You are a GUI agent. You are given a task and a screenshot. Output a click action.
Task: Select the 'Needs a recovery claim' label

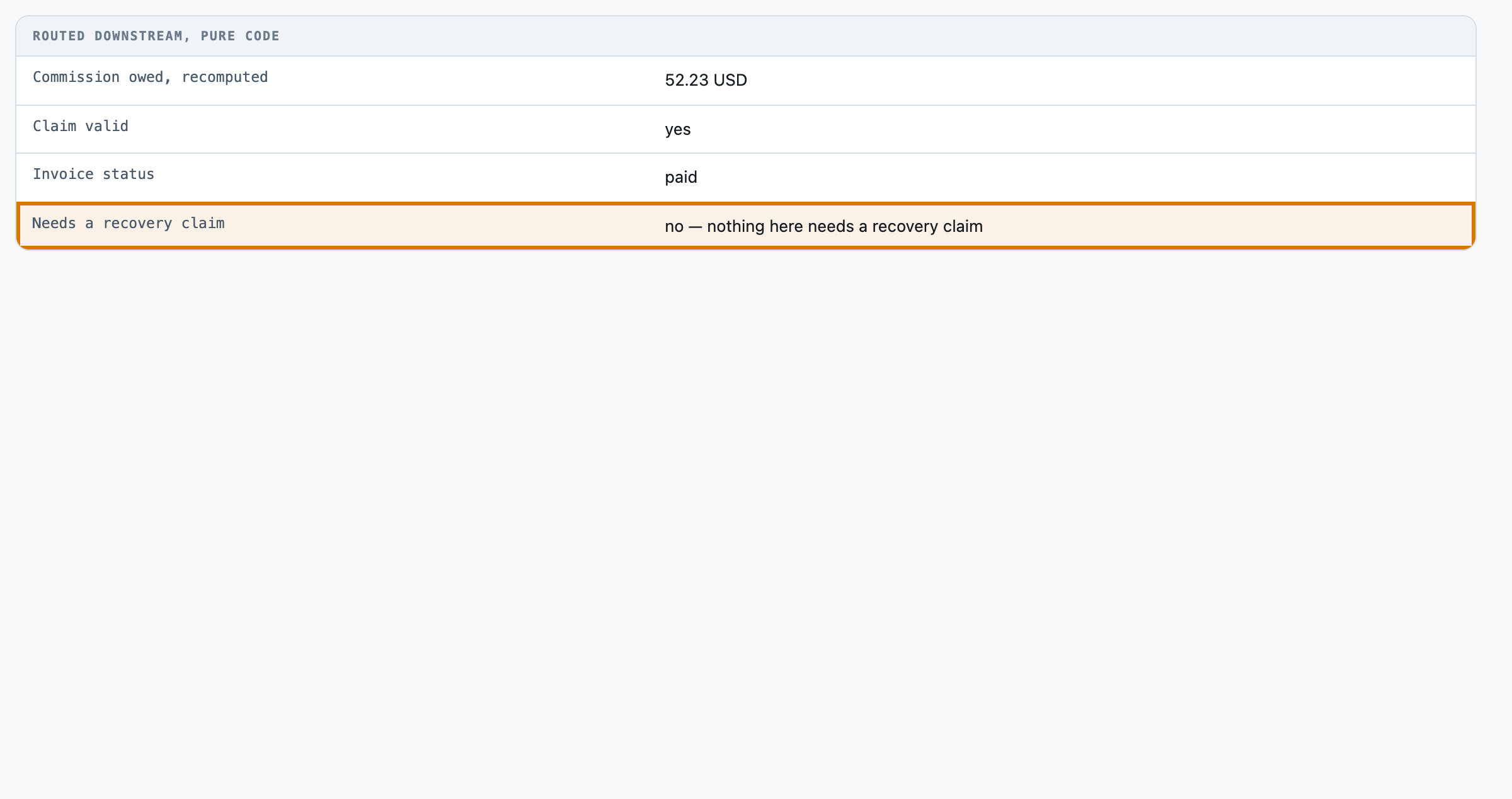pyautogui.click(x=129, y=223)
